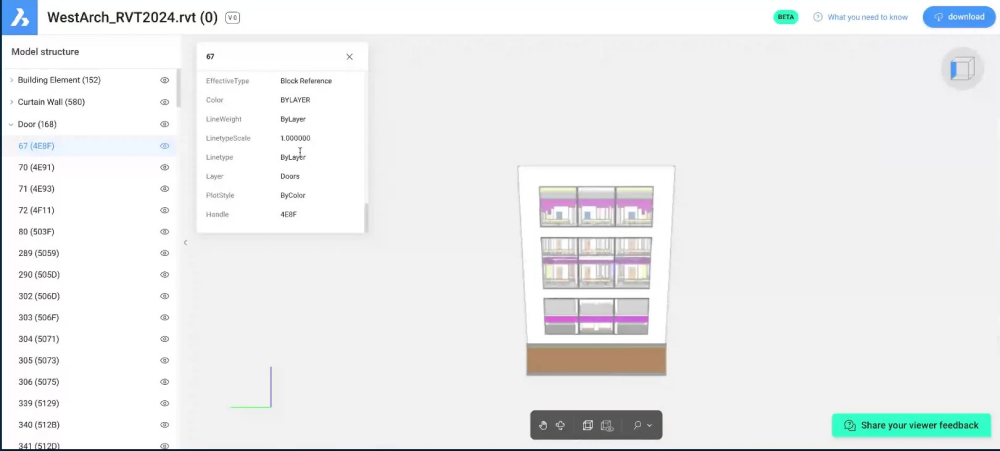
Task: Click the 1.000000 LinetypeScale value
Action: (295, 138)
